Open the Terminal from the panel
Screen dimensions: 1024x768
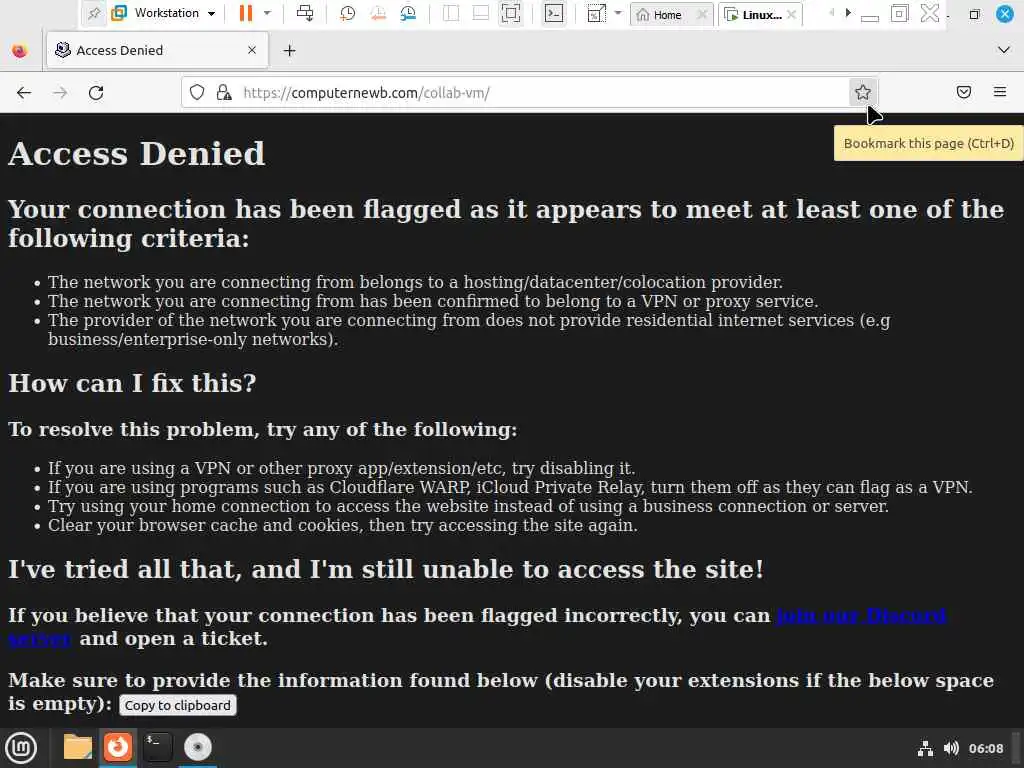(158, 747)
